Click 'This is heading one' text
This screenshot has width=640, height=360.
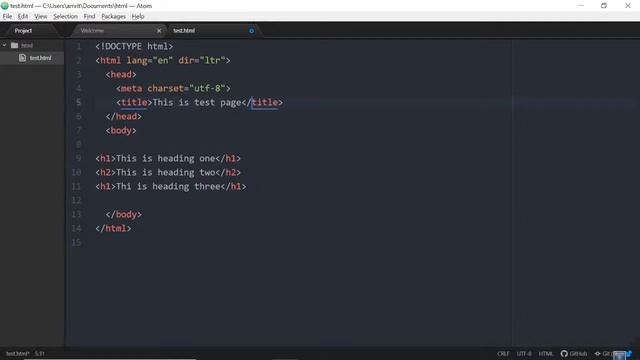click(165, 158)
